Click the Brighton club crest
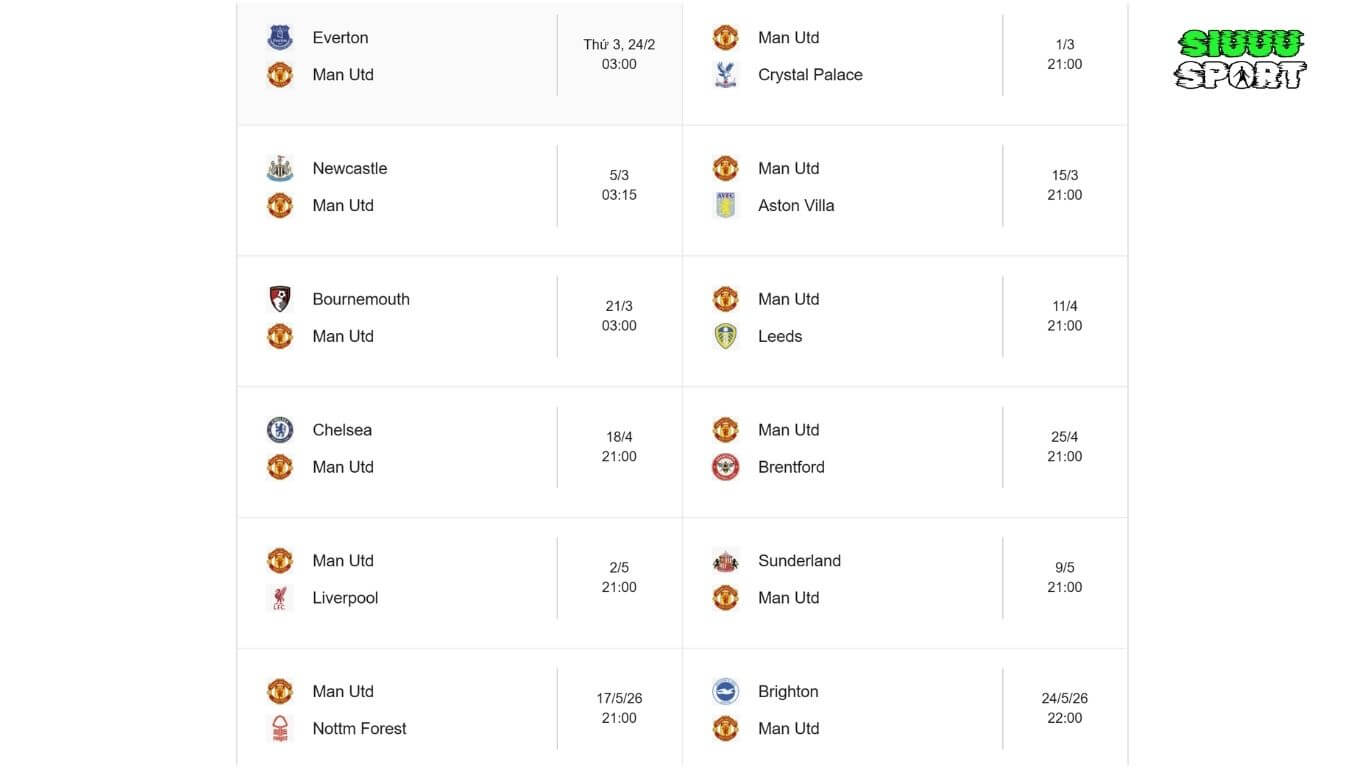The width and height of the screenshot is (1366, 768). pos(725,692)
